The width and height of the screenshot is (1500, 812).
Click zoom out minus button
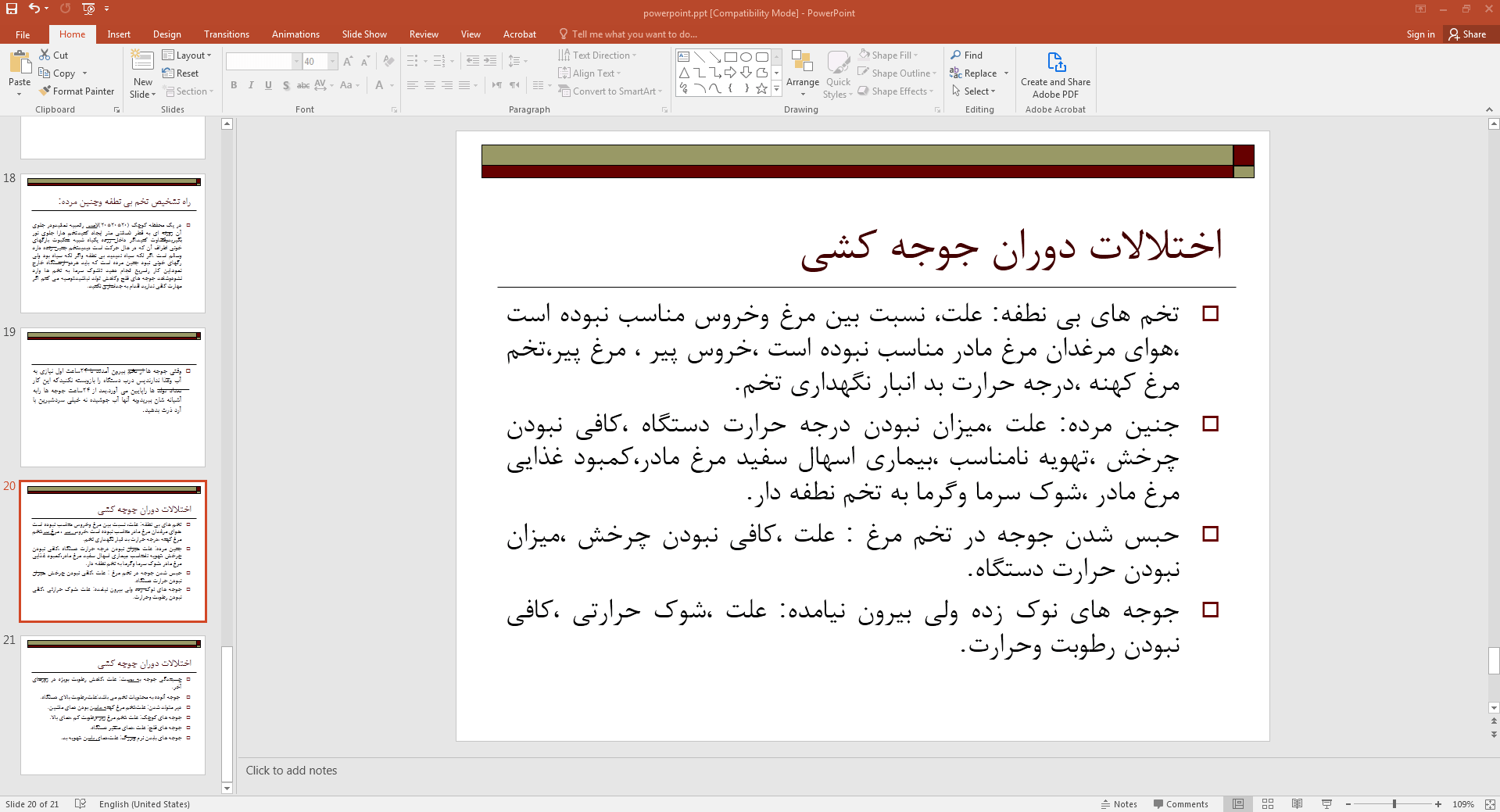(x=1348, y=804)
